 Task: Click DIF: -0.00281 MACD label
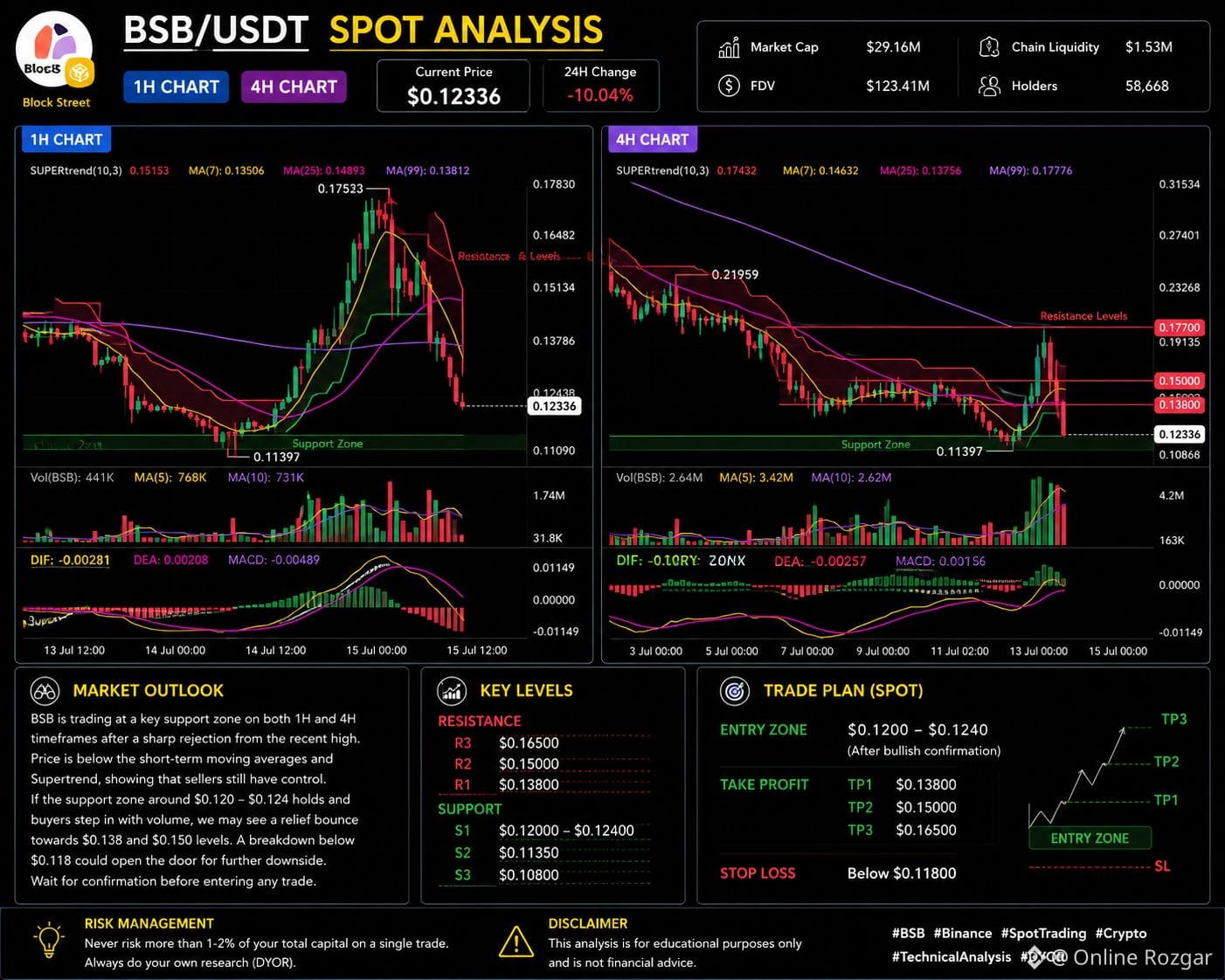pos(70,560)
